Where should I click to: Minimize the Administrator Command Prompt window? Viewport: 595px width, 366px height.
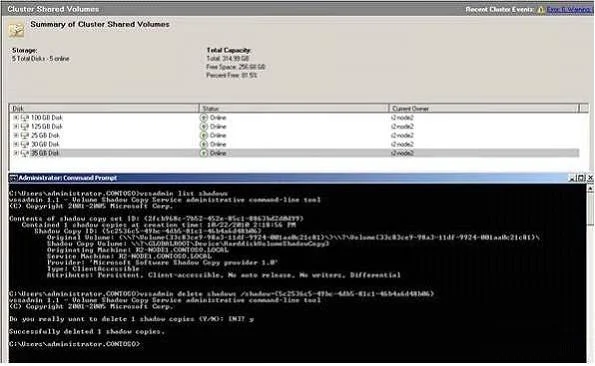[572, 178]
